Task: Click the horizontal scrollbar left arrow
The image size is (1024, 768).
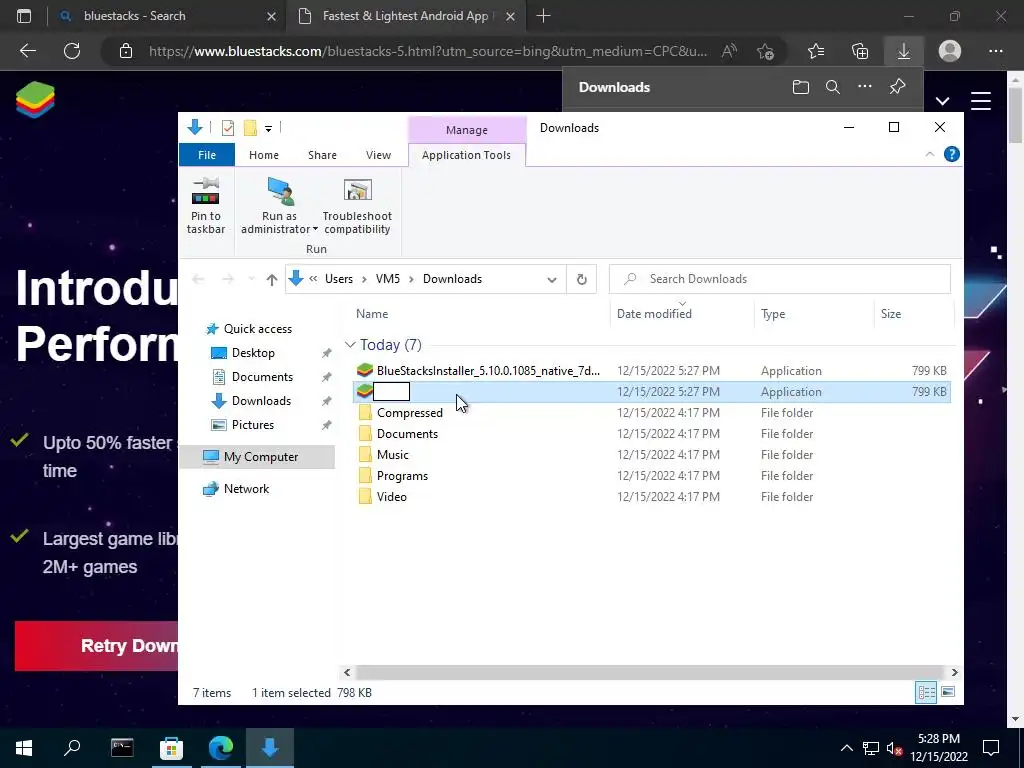Action: coord(347,673)
